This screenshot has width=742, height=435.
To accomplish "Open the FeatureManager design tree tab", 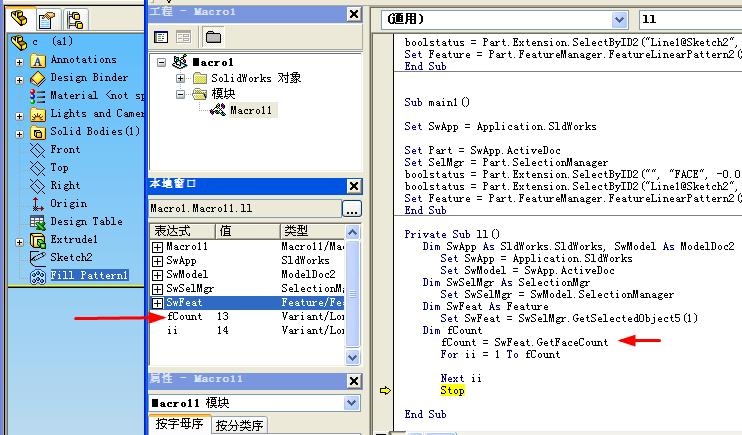I will [x=21, y=19].
